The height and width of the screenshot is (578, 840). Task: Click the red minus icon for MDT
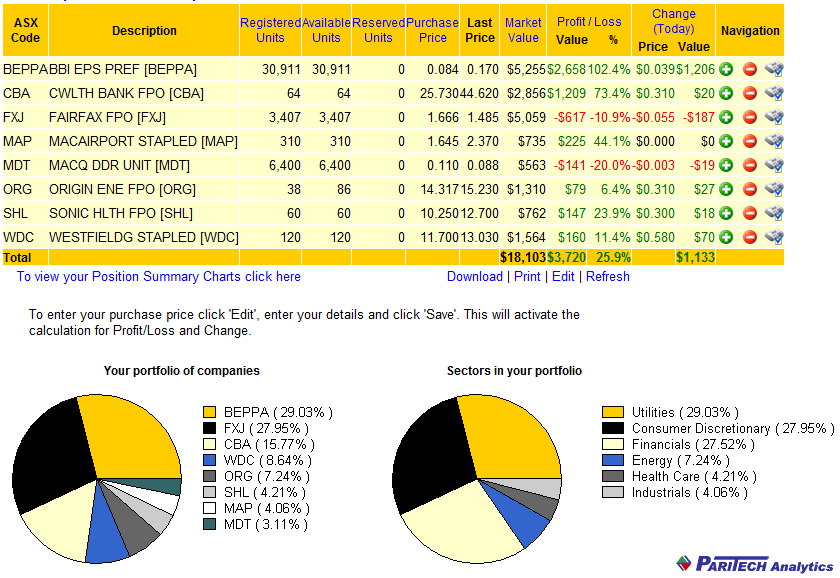click(749, 165)
